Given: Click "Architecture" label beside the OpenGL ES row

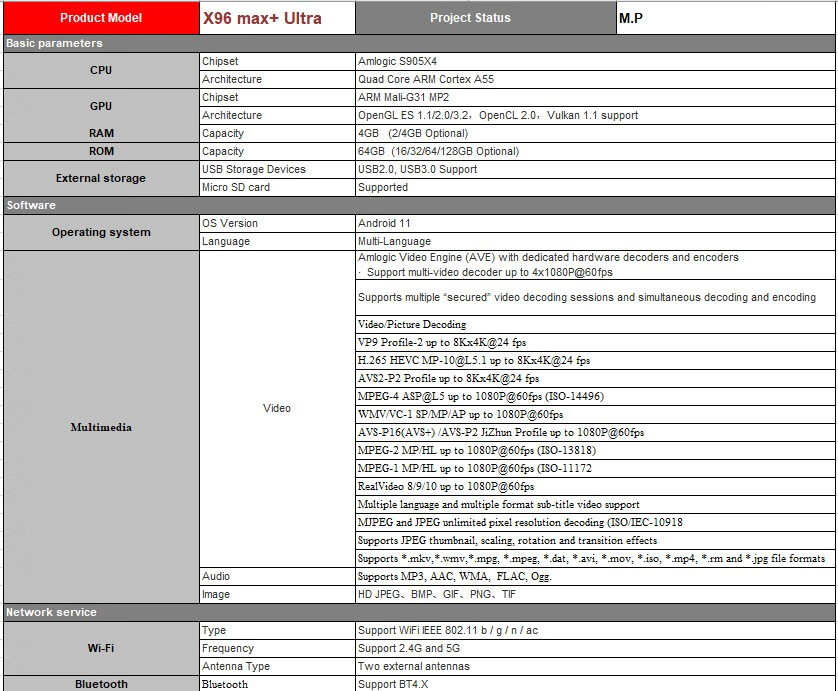Looking at the screenshot, I should click(x=277, y=115).
